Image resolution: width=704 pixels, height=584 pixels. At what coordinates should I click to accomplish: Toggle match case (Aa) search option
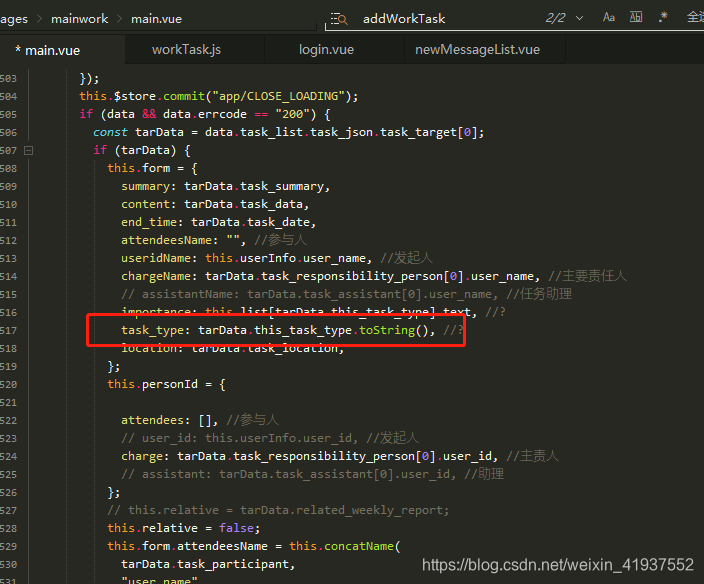tap(608, 18)
